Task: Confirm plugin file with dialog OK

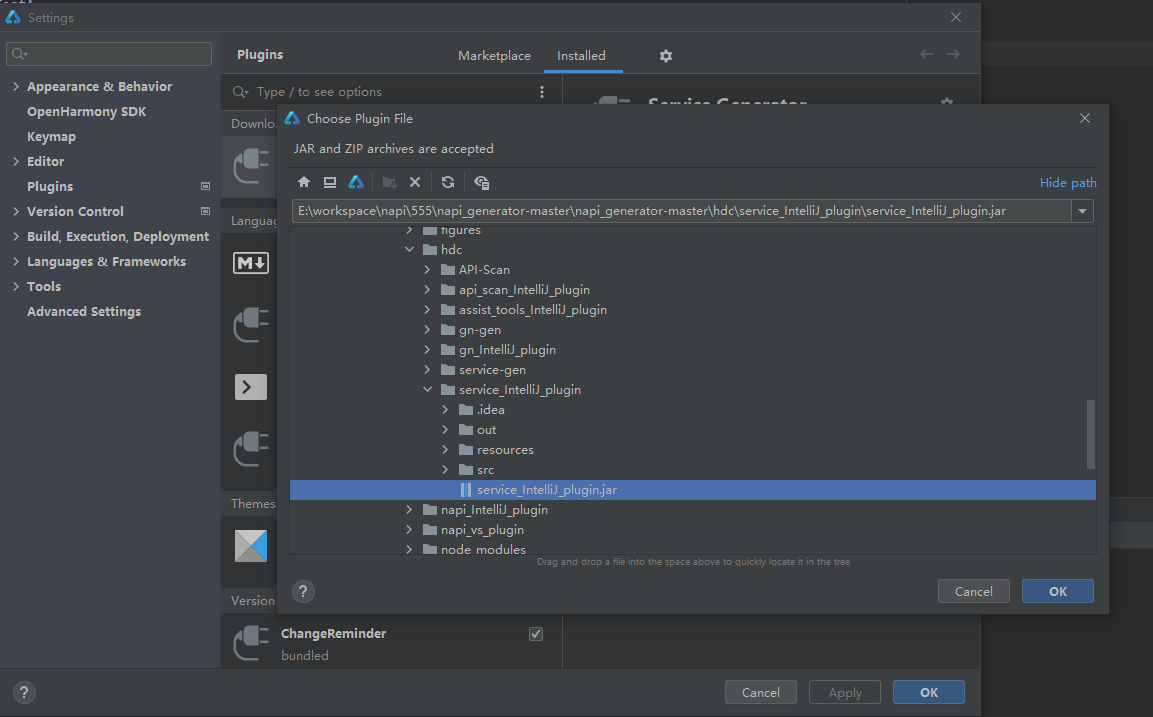Action: click(x=1057, y=591)
